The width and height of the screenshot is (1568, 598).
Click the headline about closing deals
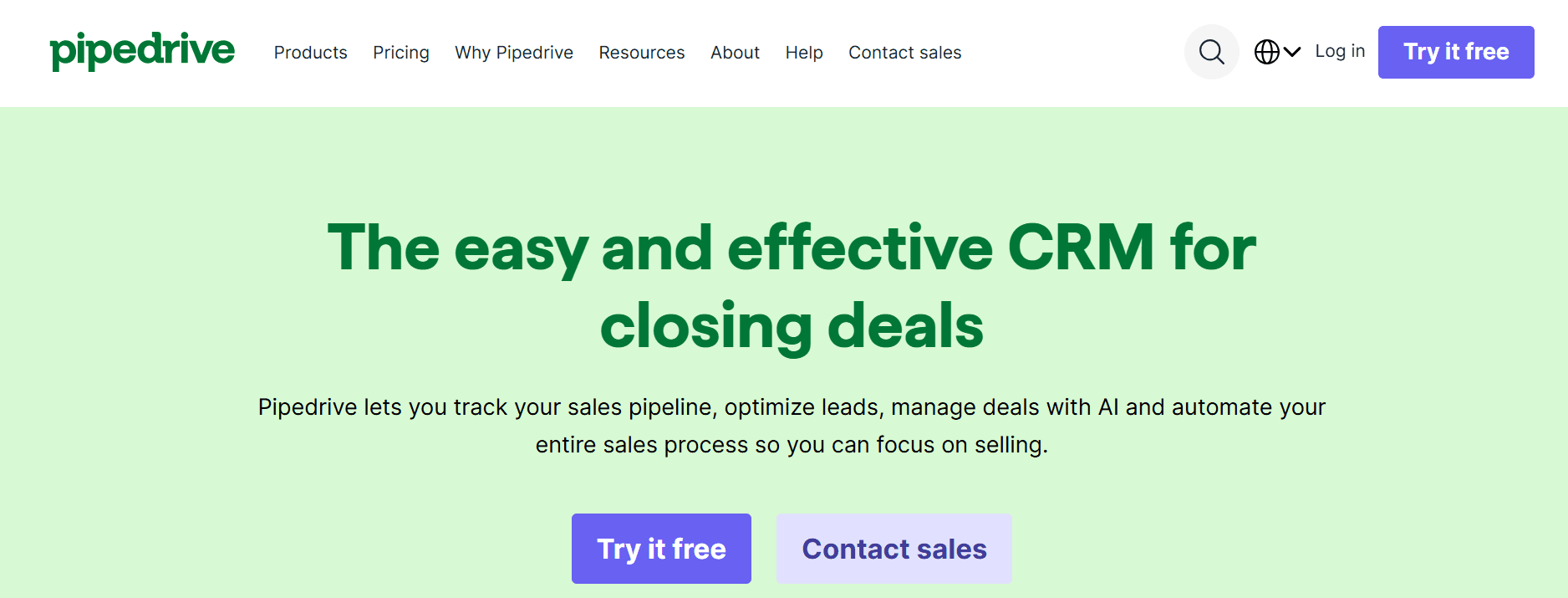(x=792, y=284)
